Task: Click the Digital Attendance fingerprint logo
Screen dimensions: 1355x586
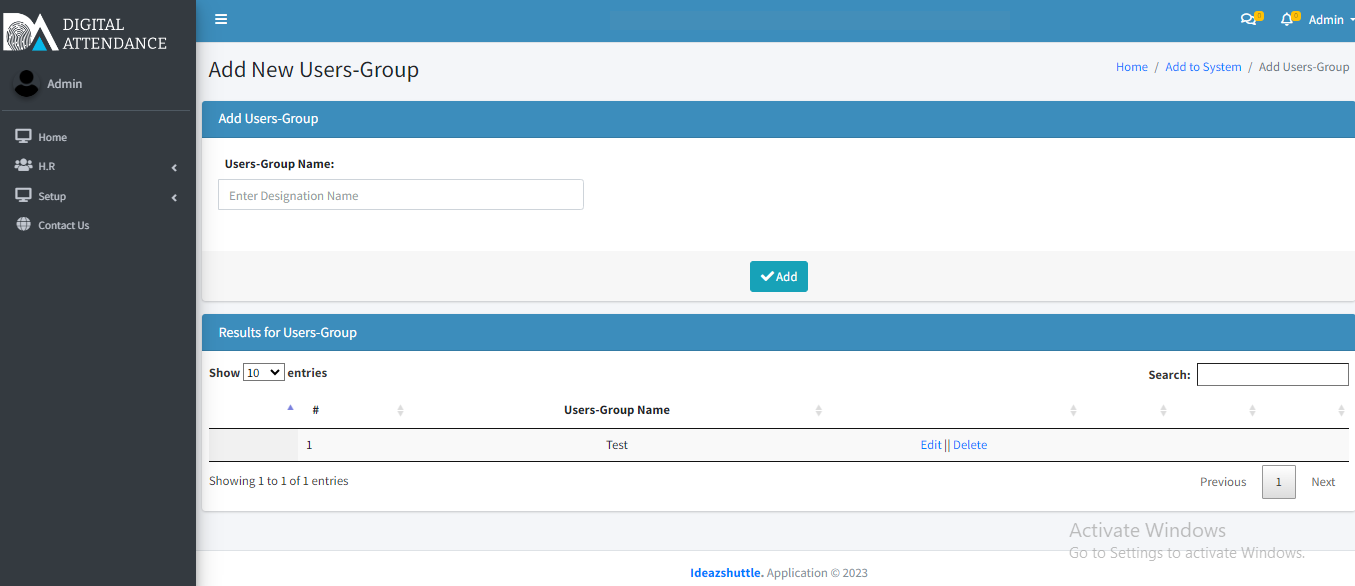Action: 28,30
